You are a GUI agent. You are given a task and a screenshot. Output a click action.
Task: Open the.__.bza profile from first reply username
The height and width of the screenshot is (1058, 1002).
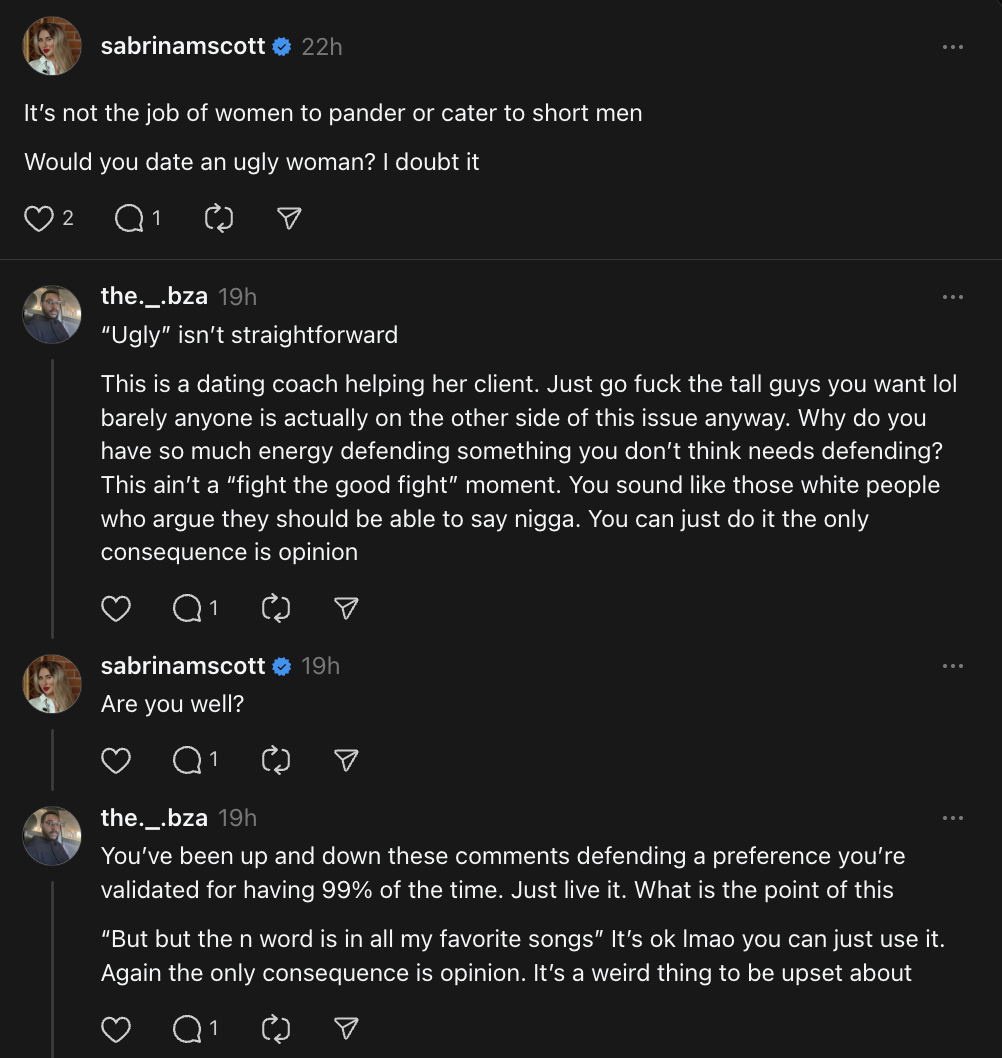pos(154,296)
